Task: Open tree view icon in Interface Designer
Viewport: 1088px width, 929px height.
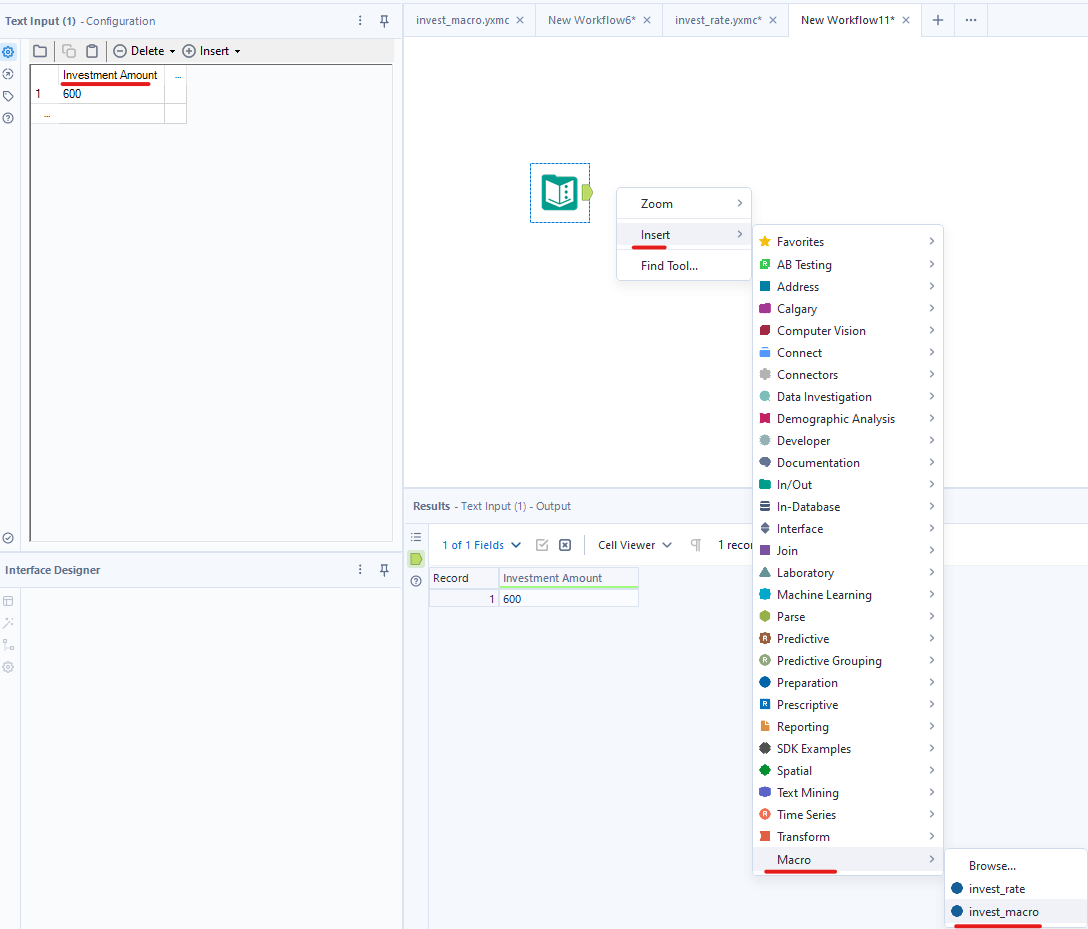Action: tap(8, 645)
